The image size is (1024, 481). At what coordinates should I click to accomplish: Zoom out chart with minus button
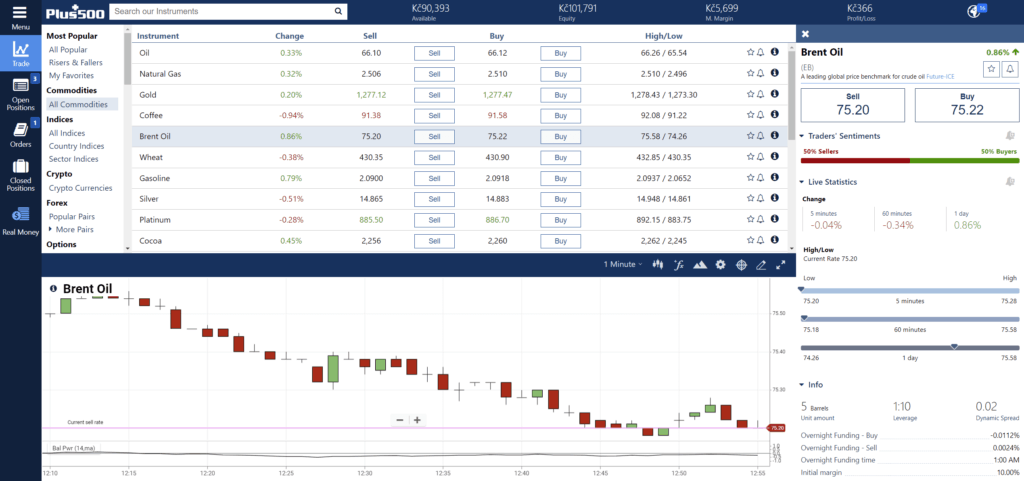click(400, 420)
